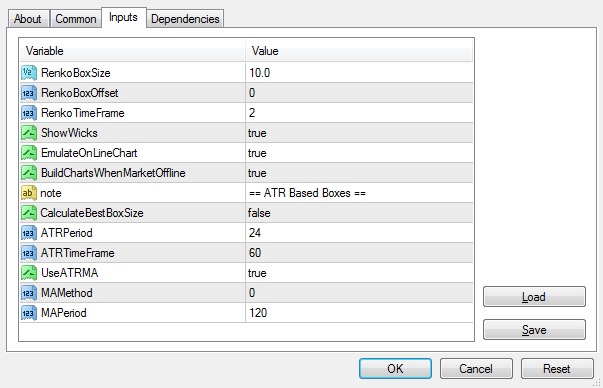
Task: Select the RenkoBoxOffset value cell
Action: pos(359,93)
